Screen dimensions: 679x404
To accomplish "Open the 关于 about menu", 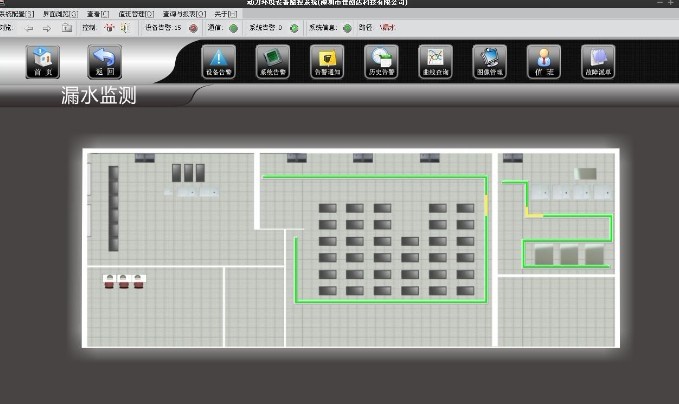I will pyautogui.click(x=225, y=15).
